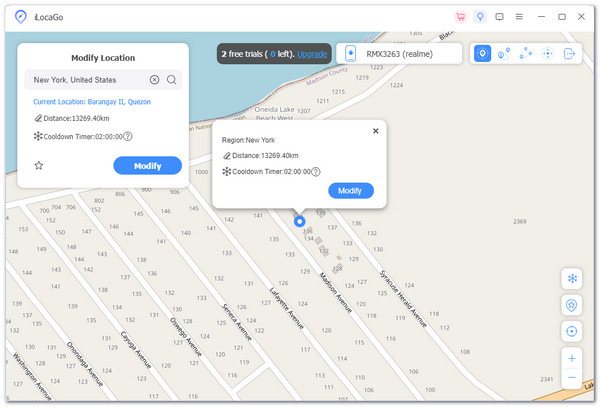
Task: Click the snowflake cooldown button on map
Action: coord(572,278)
